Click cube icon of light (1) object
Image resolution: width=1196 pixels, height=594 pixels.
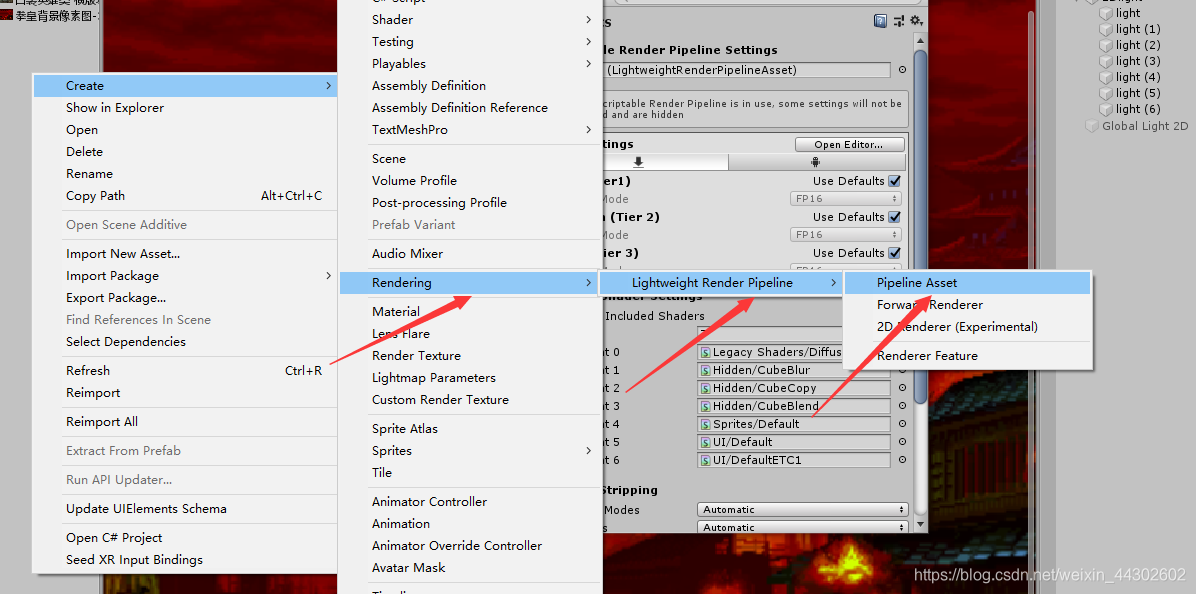click(1106, 29)
